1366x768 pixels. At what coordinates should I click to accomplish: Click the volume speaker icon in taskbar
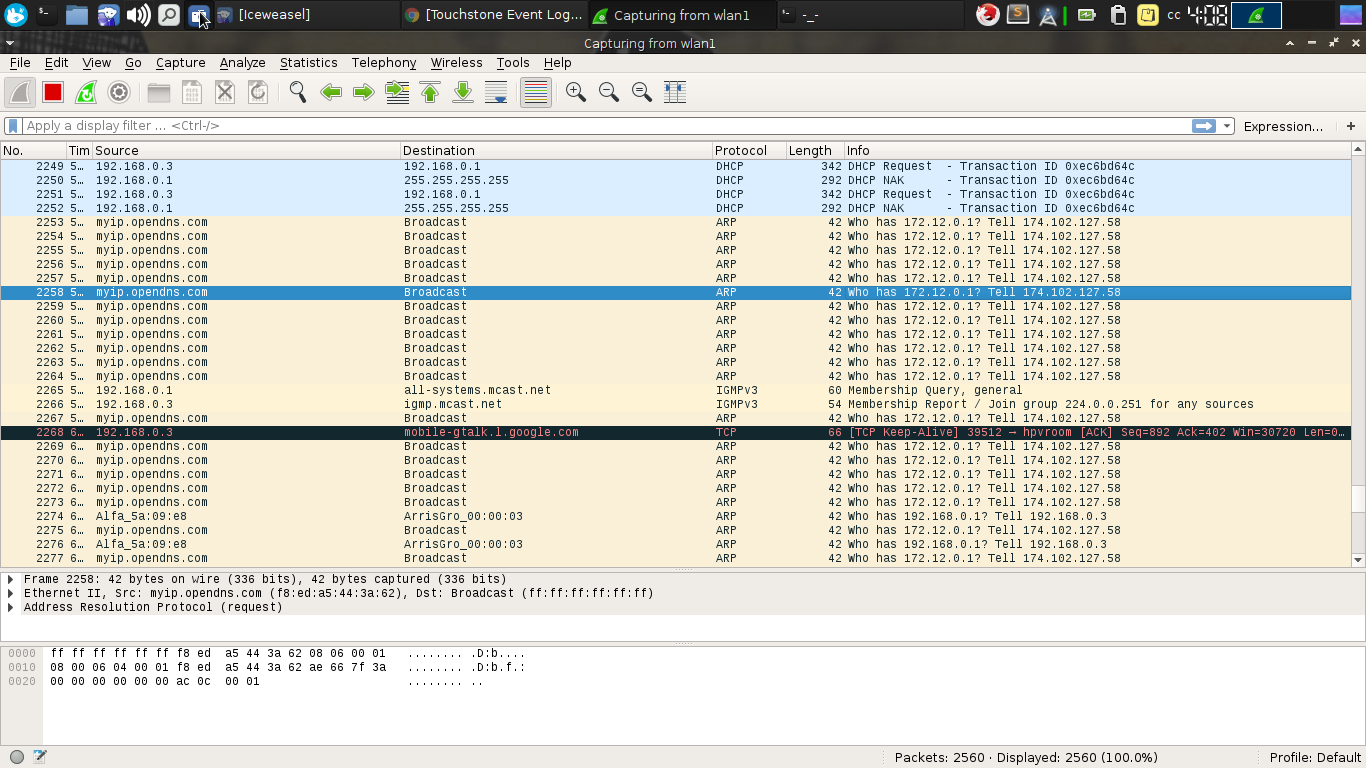pos(138,14)
